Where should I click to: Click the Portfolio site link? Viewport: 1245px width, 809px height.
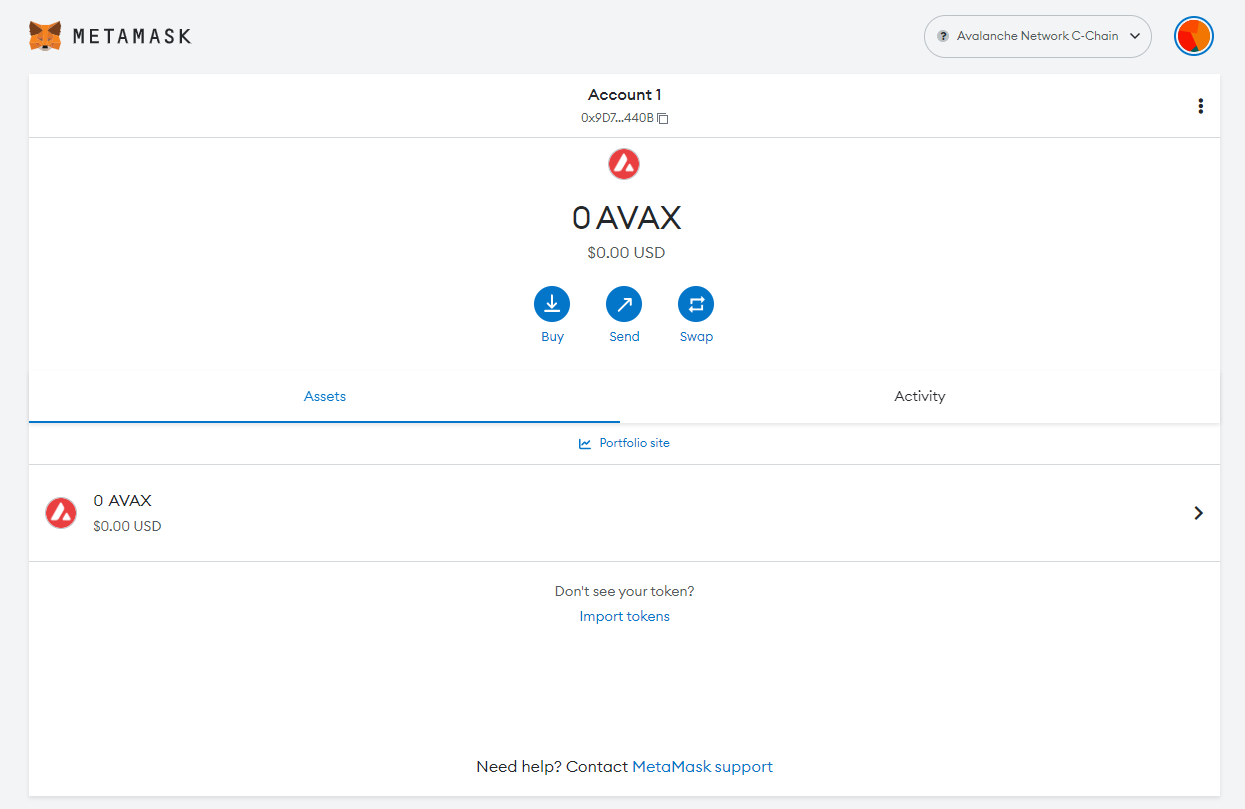click(634, 442)
